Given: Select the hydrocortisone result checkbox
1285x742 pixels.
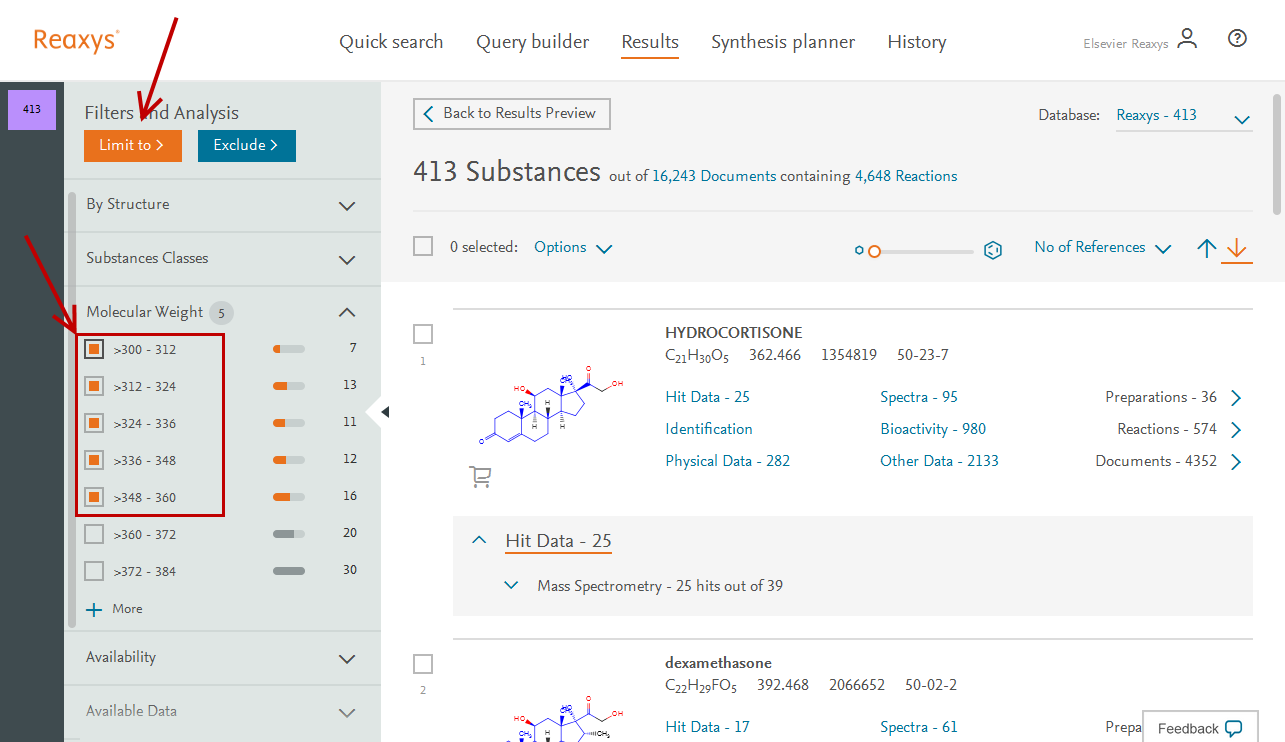Looking at the screenshot, I should click(423, 334).
